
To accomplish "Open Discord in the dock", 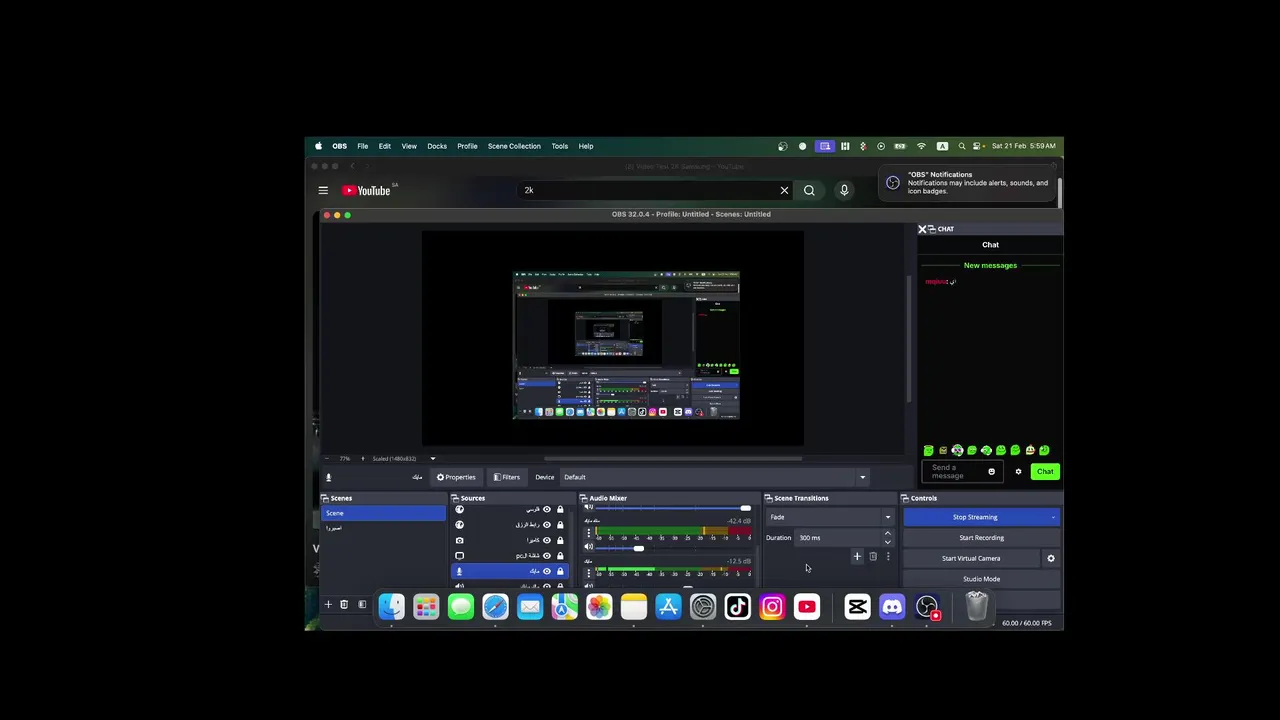I will pos(892,607).
